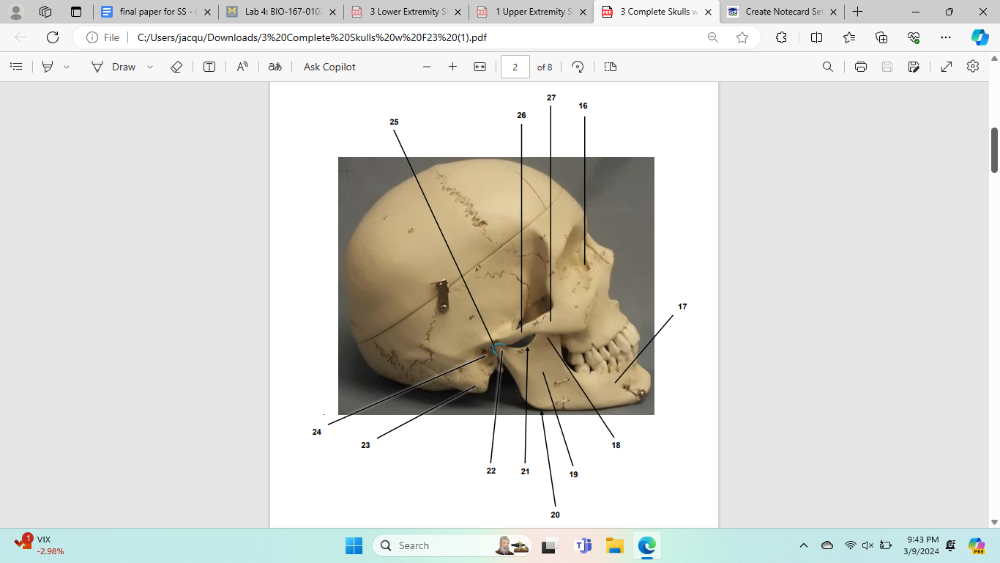Image resolution: width=1000 pixels, height=563 pixels.
Task: Click the Find in document search icon
Action: pyautogui.click(x=827, y=67)
